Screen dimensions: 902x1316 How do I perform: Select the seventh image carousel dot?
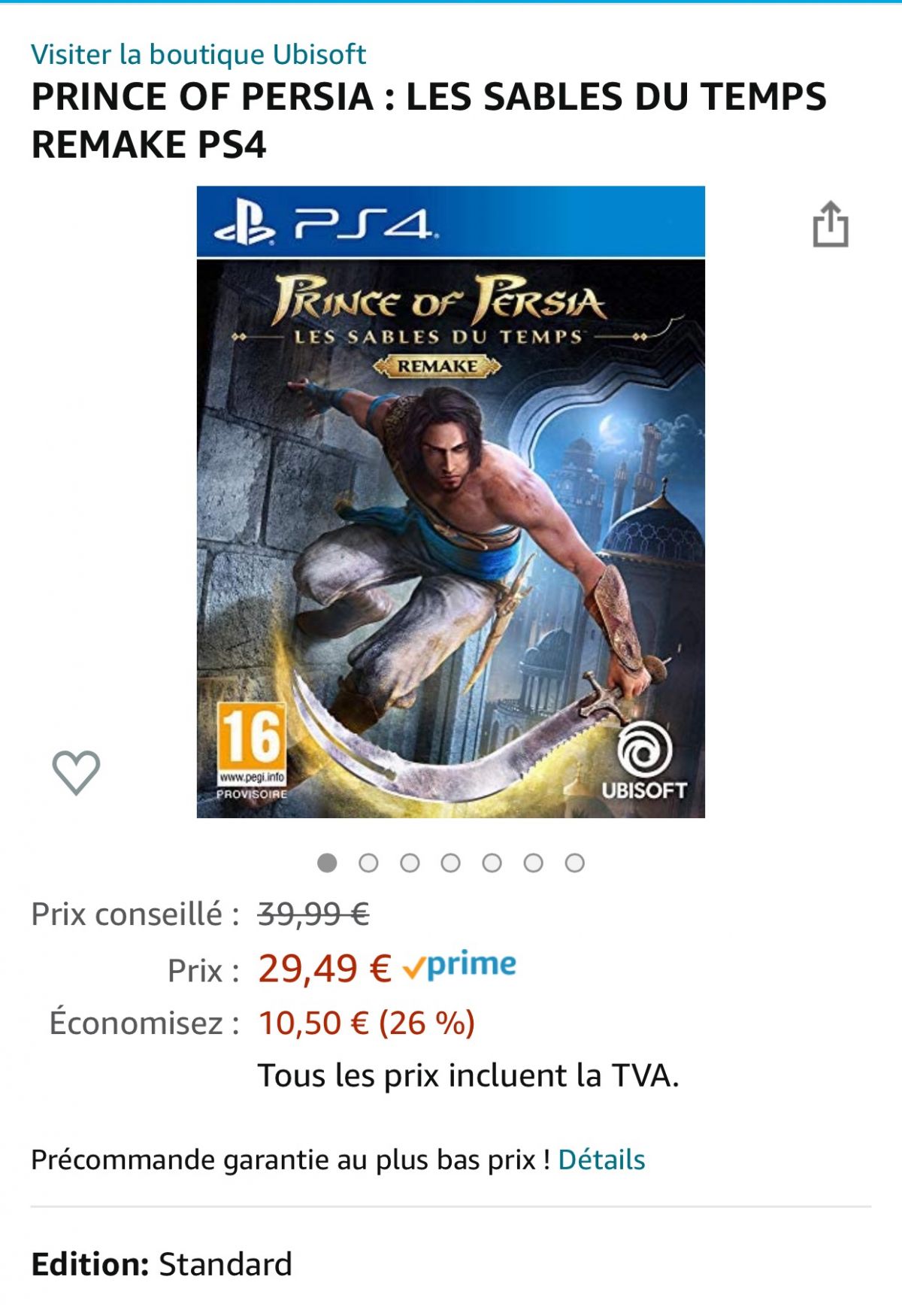click(575, 863)
